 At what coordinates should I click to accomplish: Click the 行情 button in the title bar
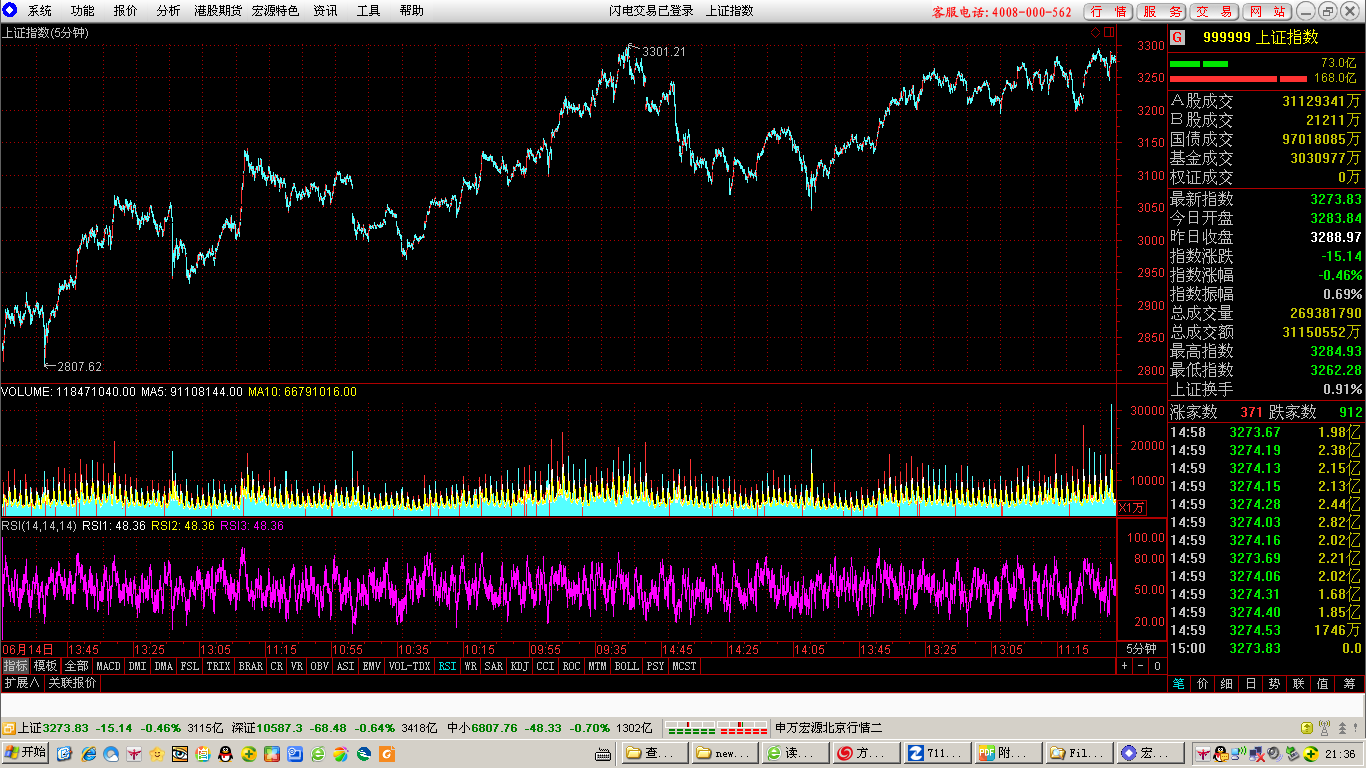click(x=1109, y=11)
